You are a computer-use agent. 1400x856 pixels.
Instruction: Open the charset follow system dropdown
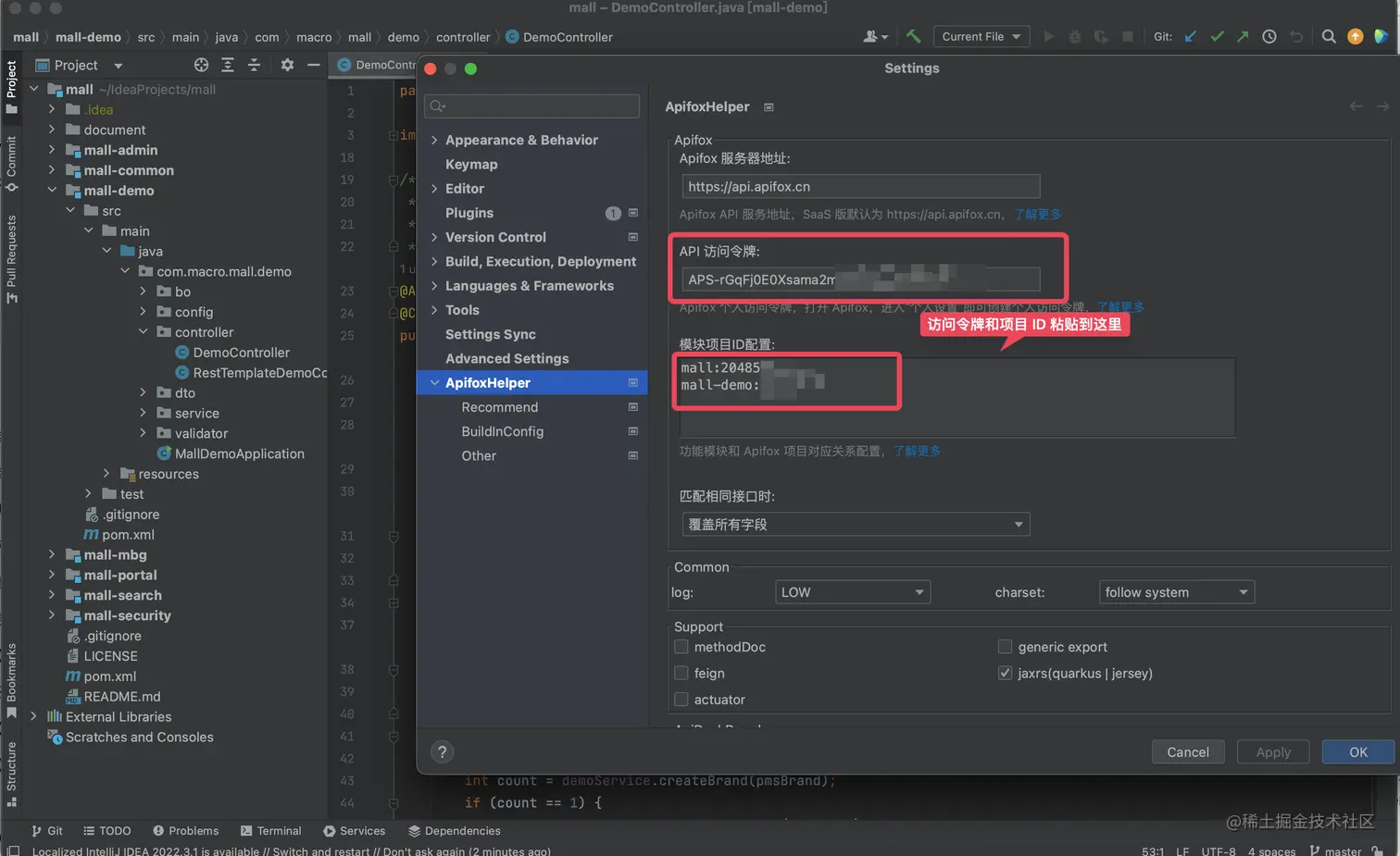pyautogui.click(x=1177, y=592)
